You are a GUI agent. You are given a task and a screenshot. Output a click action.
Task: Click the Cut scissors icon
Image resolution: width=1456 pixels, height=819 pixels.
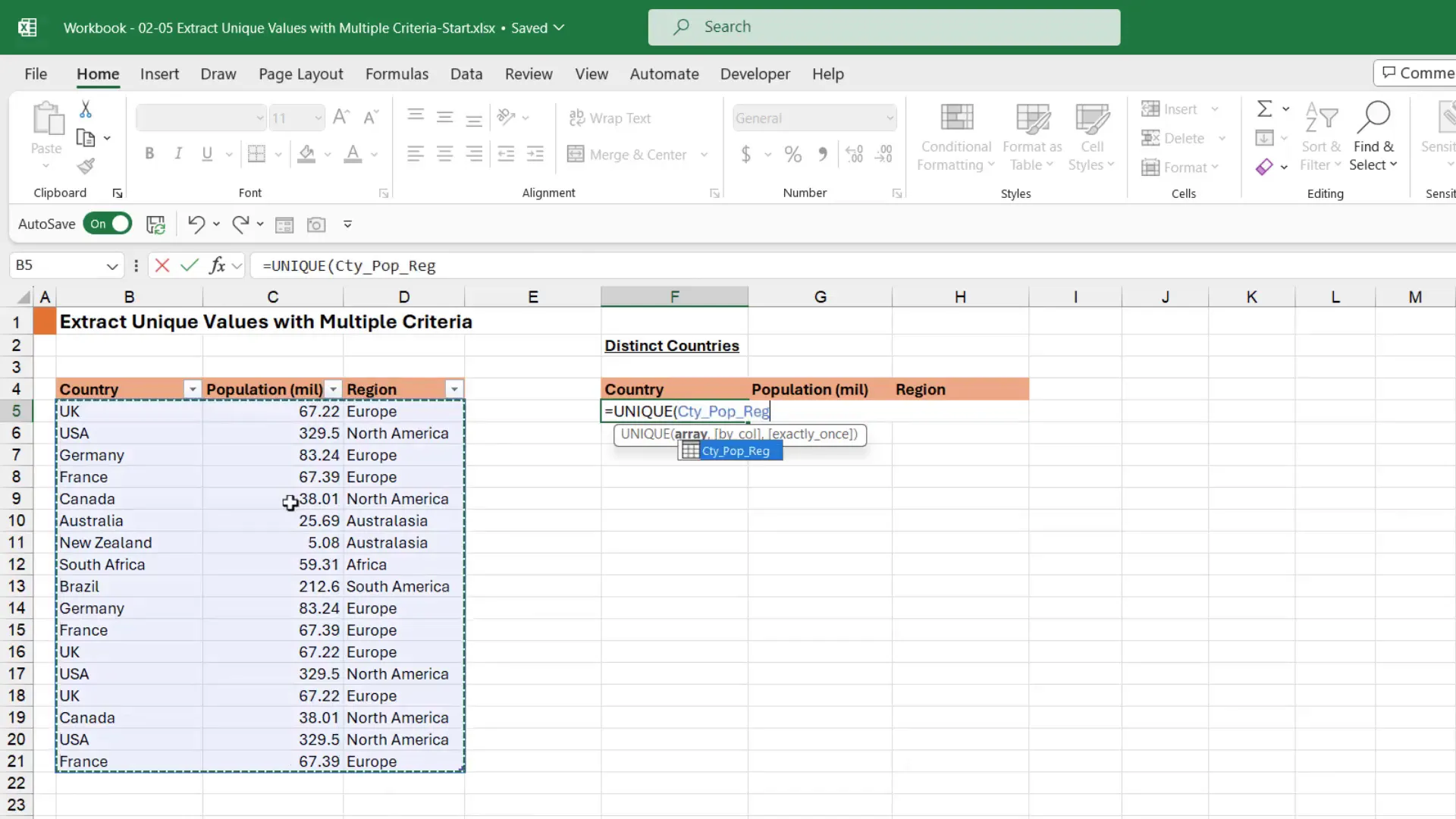[86, 110]
